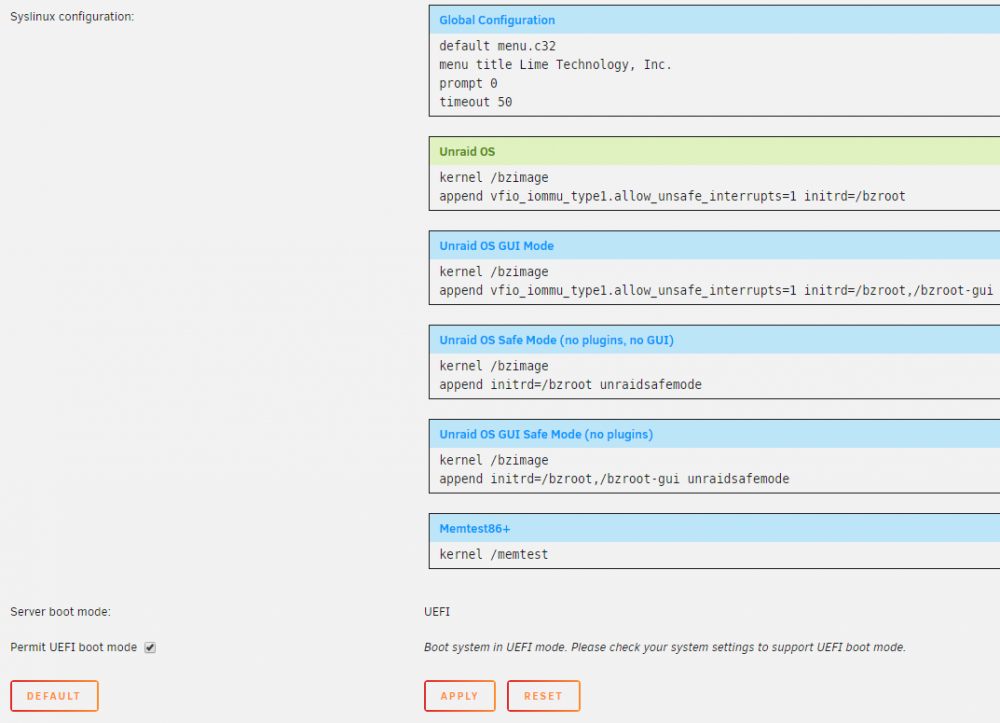Select Unraid OS GUI Safe Mode (no plugins) header

click(714, 434)
